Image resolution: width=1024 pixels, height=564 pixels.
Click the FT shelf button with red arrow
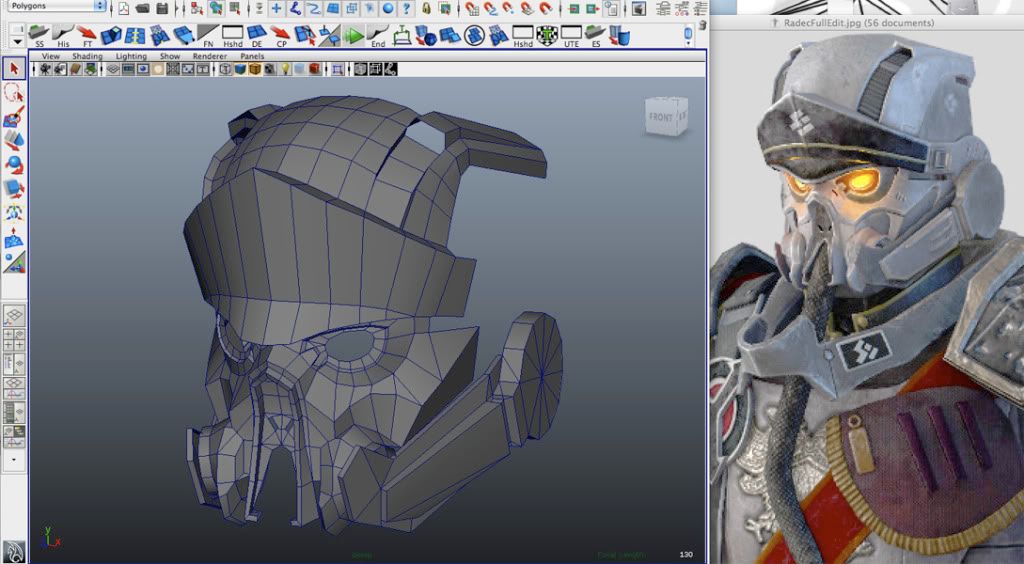point(87,36)
